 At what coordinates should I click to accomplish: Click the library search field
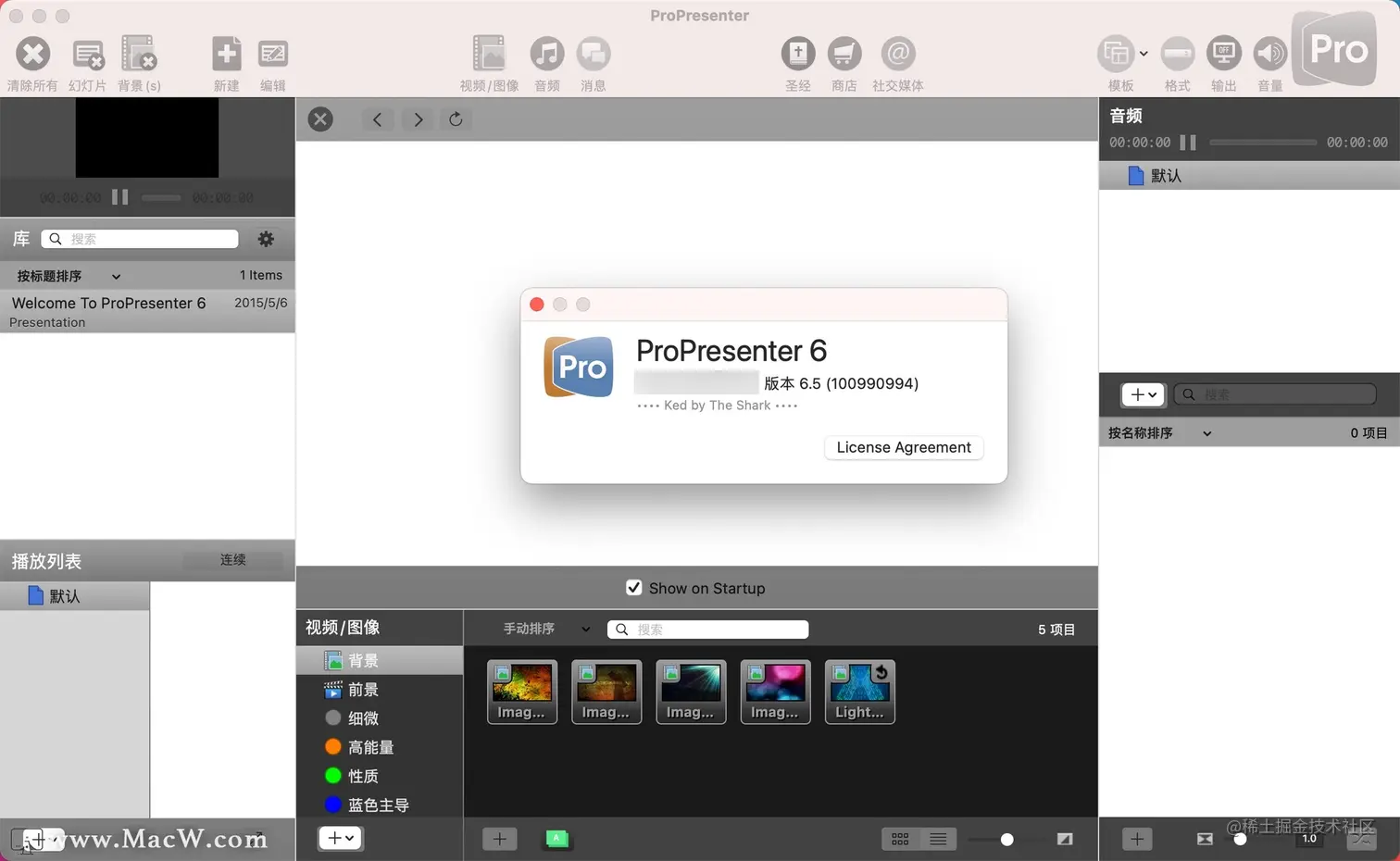(140, 239)
